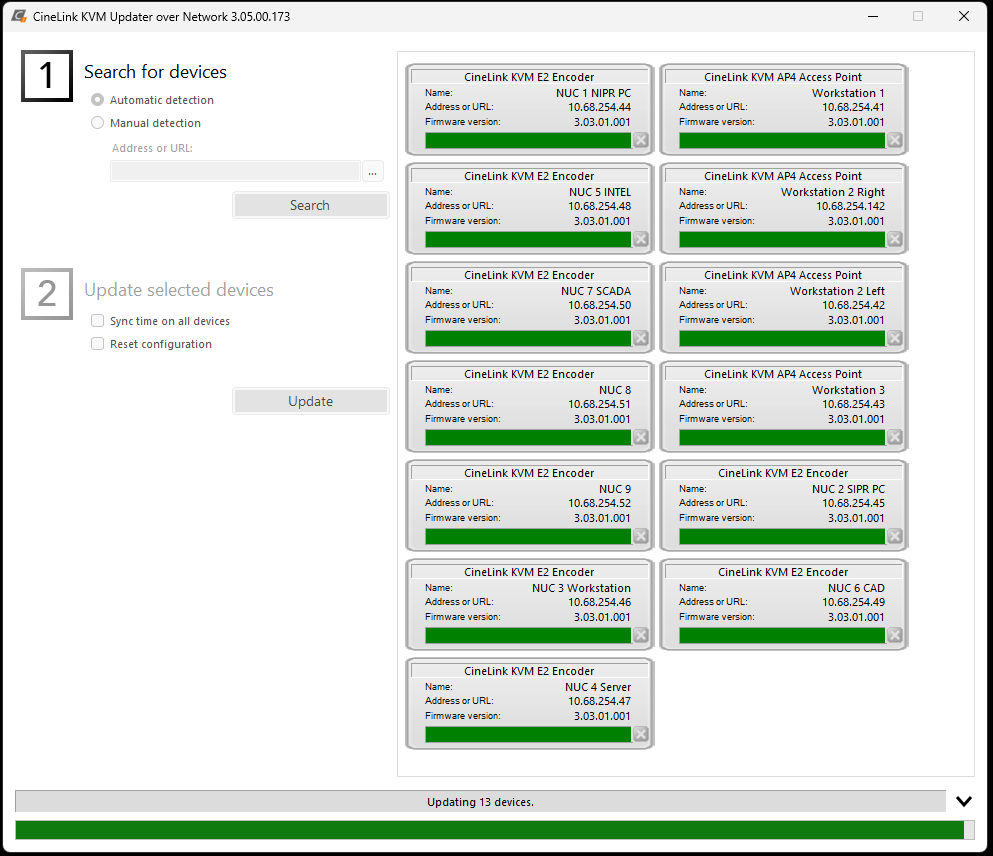993x856 pixels.
Task: Click the Address or URL input field
Action: pyautogui.click(x=235, y=172)
